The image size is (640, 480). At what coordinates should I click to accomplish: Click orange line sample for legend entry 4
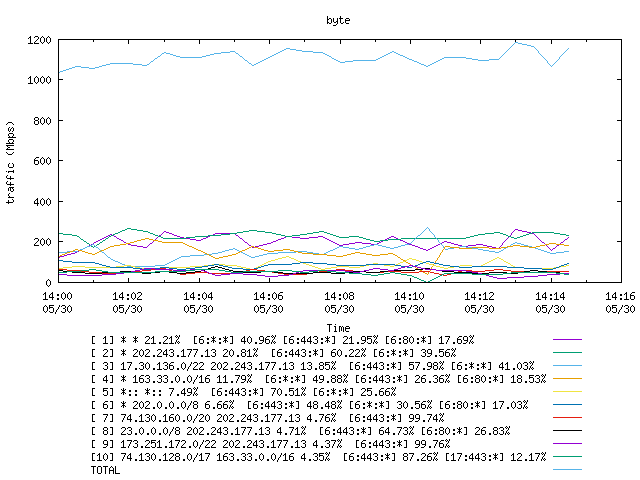(567, 379)
